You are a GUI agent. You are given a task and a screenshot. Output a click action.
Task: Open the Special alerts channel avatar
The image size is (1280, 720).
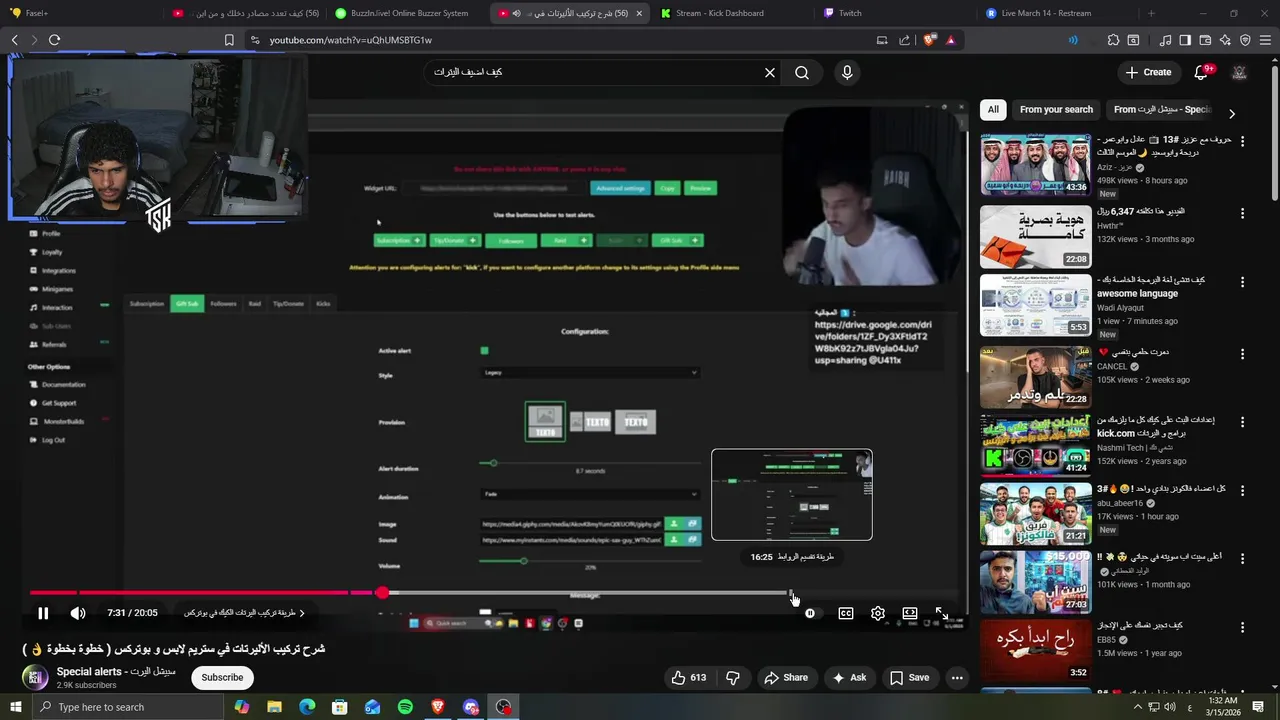(35, 677)
